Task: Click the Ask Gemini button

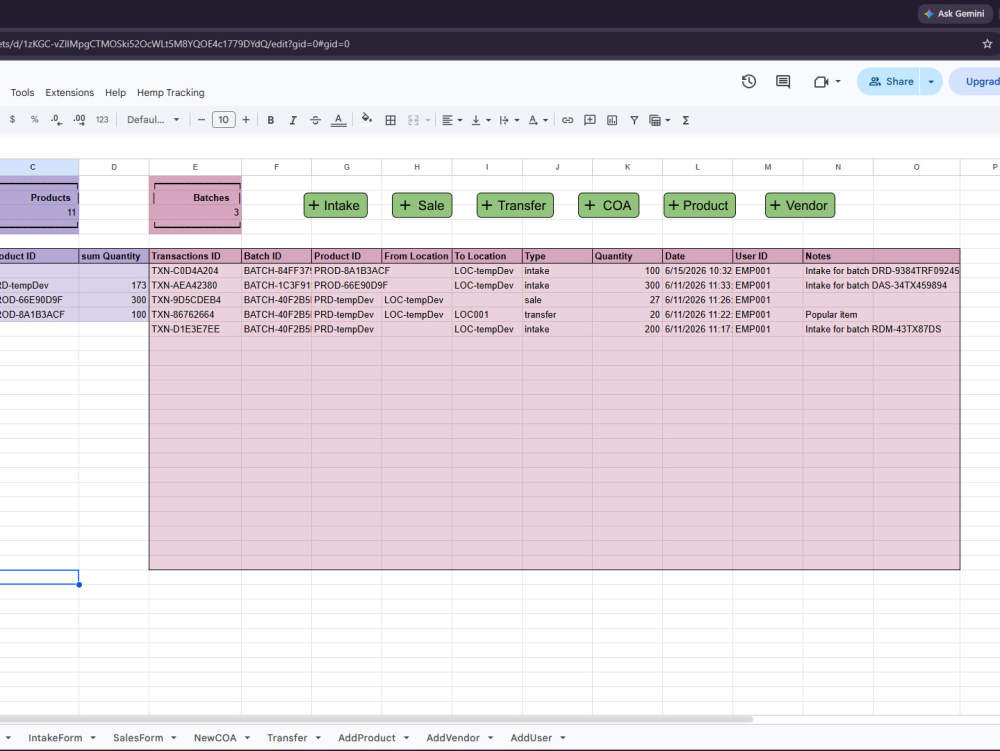Action: pyautogui.click(x=955, y=13)
